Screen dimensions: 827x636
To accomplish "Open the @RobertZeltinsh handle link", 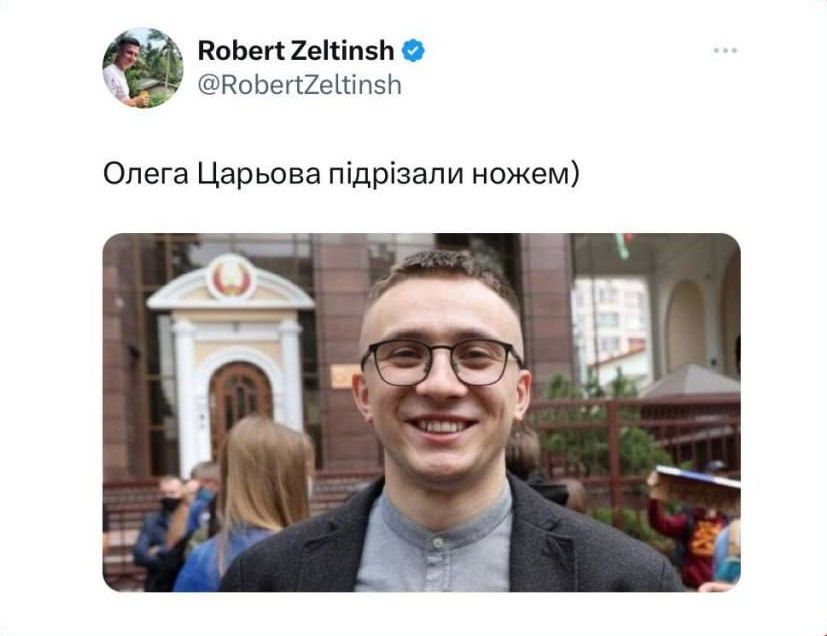I will [300, 85].
